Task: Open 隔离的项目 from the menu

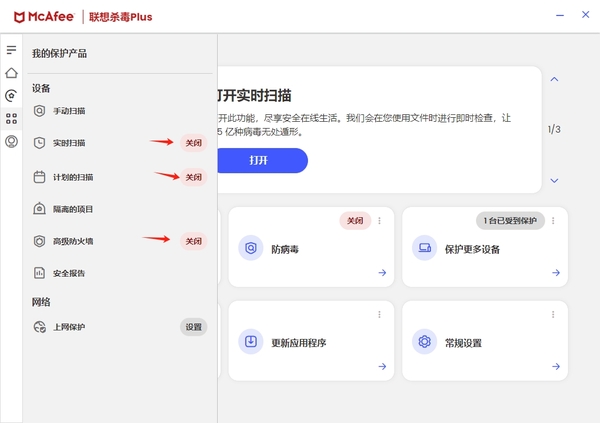Action: coord(72,209)
